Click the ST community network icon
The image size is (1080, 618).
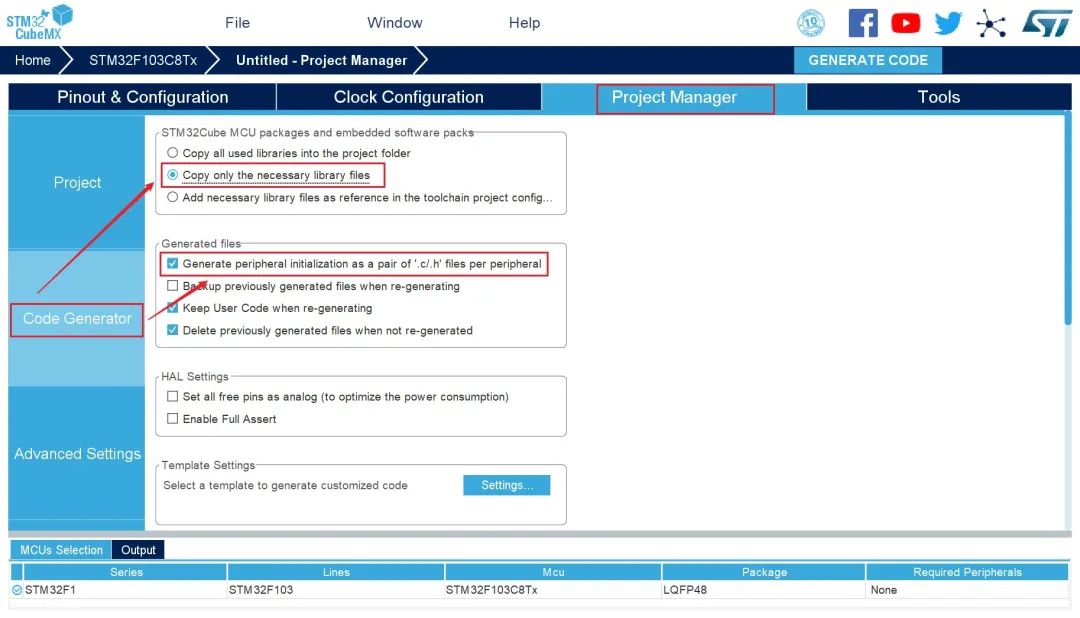[x=990, y=23]
